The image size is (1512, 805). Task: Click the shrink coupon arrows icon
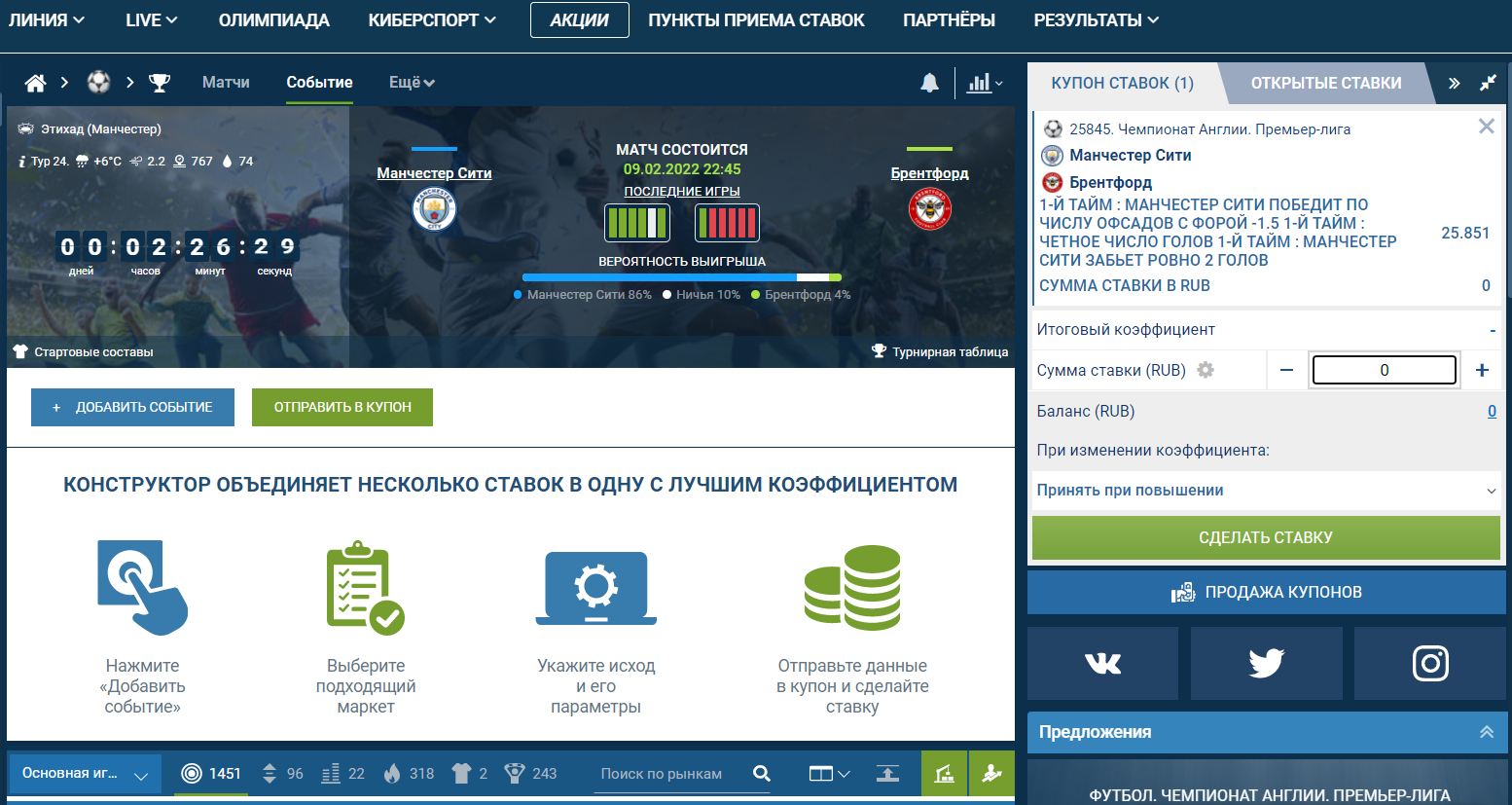point(1488,83)
